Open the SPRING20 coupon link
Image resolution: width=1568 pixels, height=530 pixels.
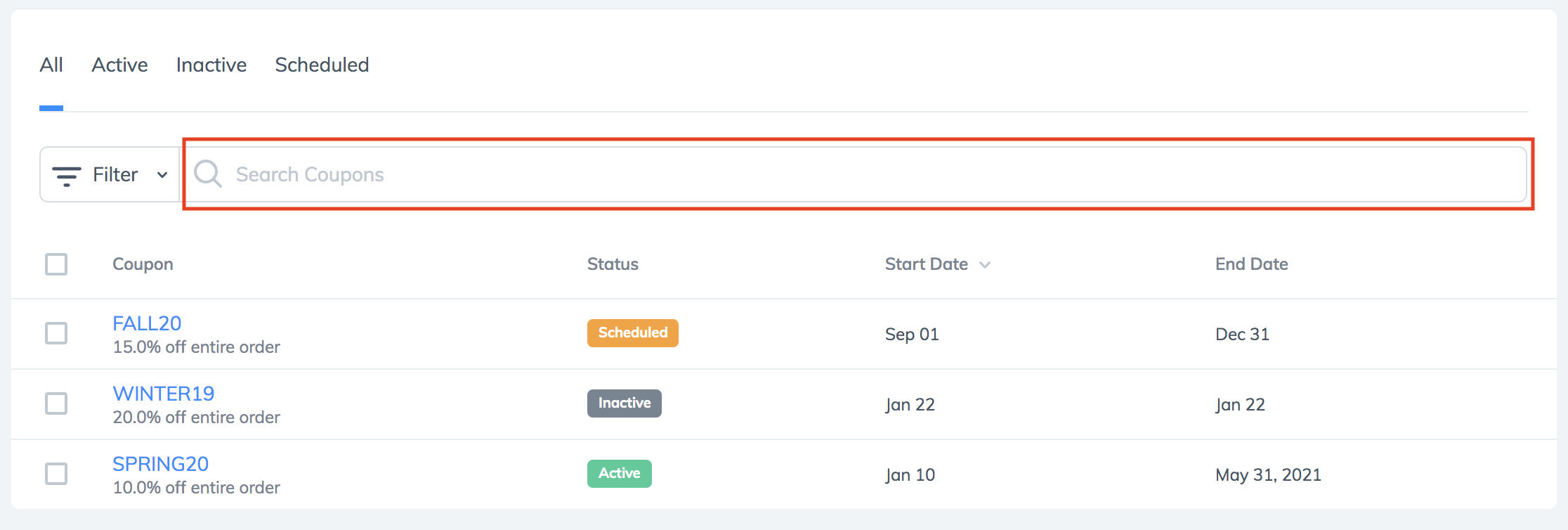click(161, 464)
